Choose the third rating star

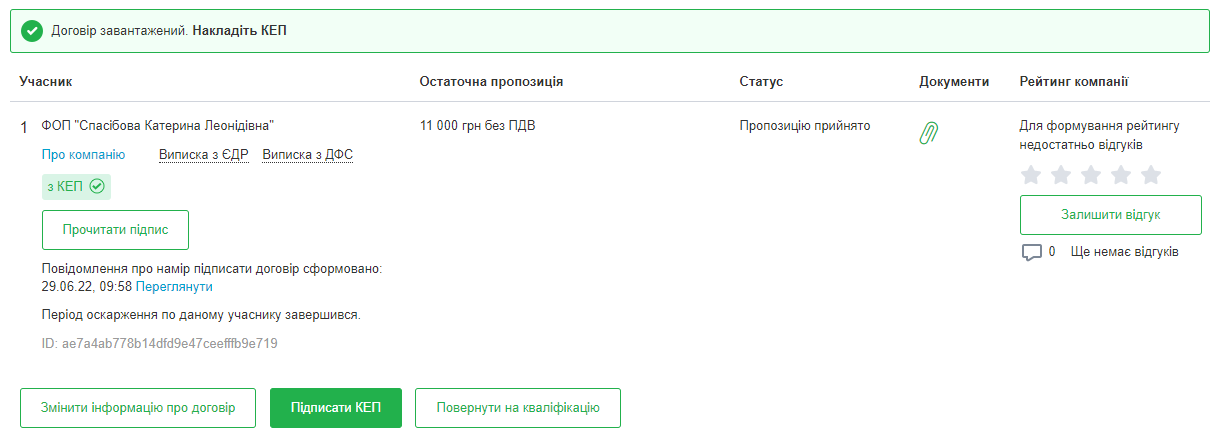click(1091, 176)
